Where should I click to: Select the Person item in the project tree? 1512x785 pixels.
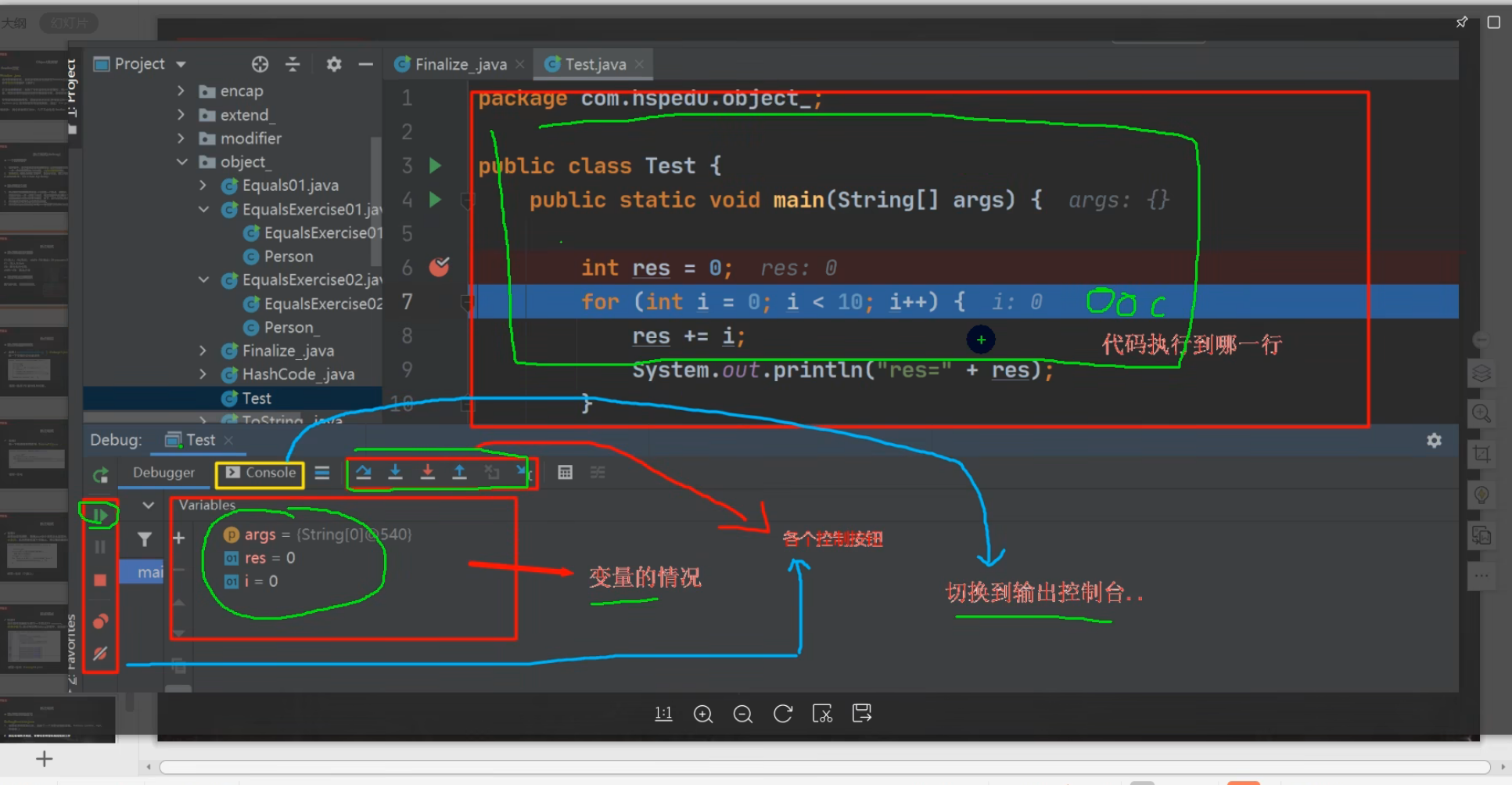tap(289, 256)
